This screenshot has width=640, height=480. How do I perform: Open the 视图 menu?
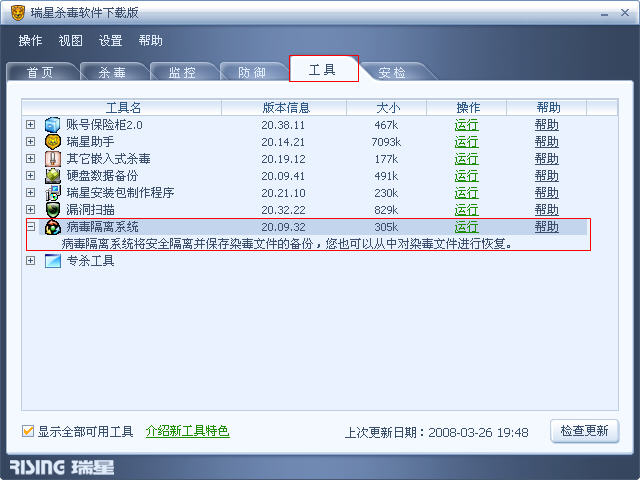pos(71,40)
